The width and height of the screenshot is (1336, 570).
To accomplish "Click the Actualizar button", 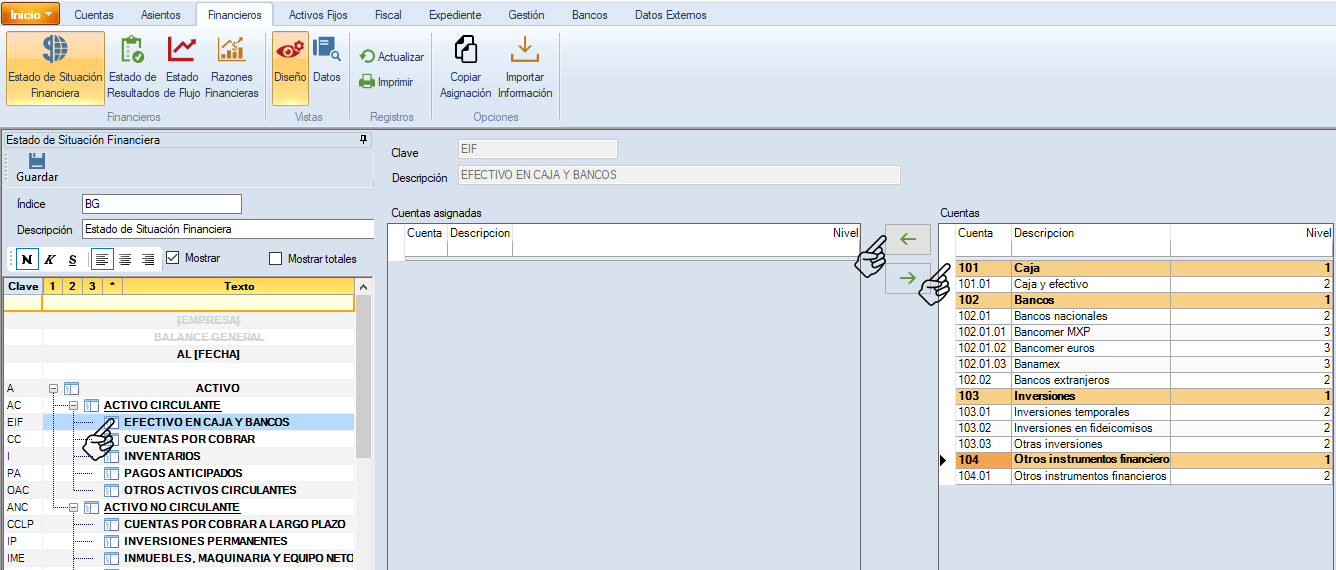I will [392, 57].
